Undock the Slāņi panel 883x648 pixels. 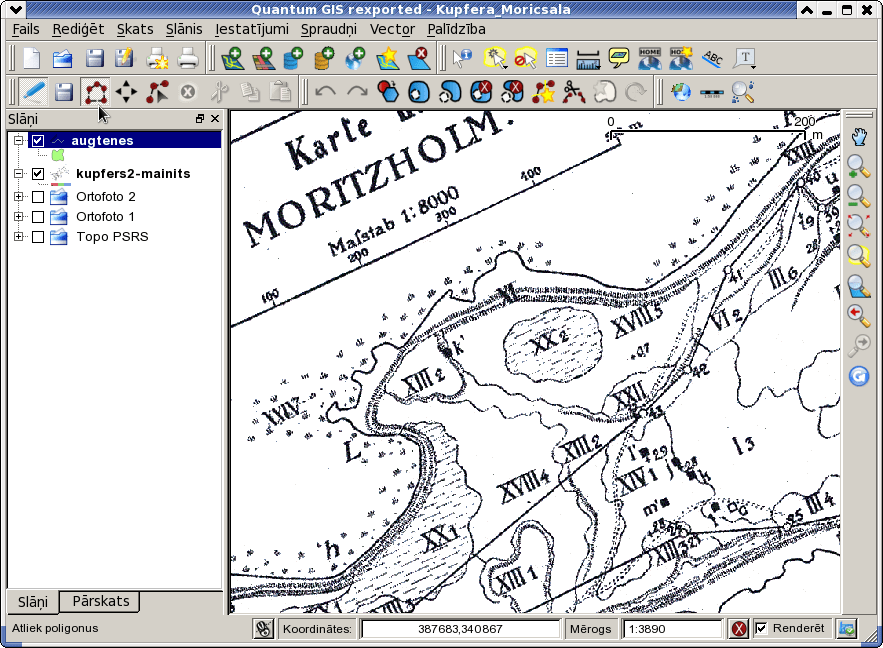[200, 119]
